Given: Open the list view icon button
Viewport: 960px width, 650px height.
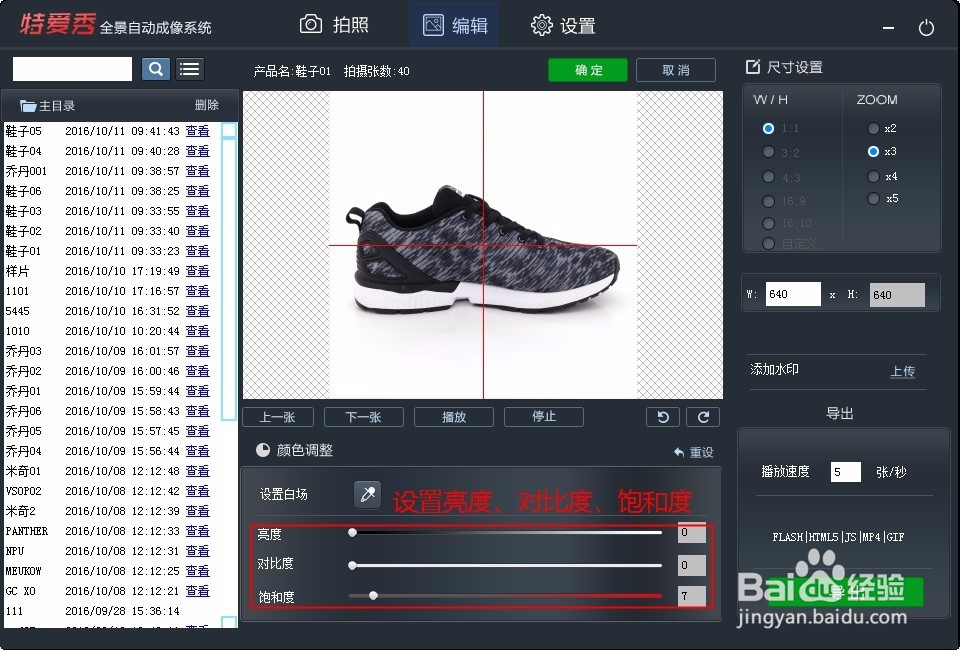Looking at the screenshot, I should click(190, 69).
